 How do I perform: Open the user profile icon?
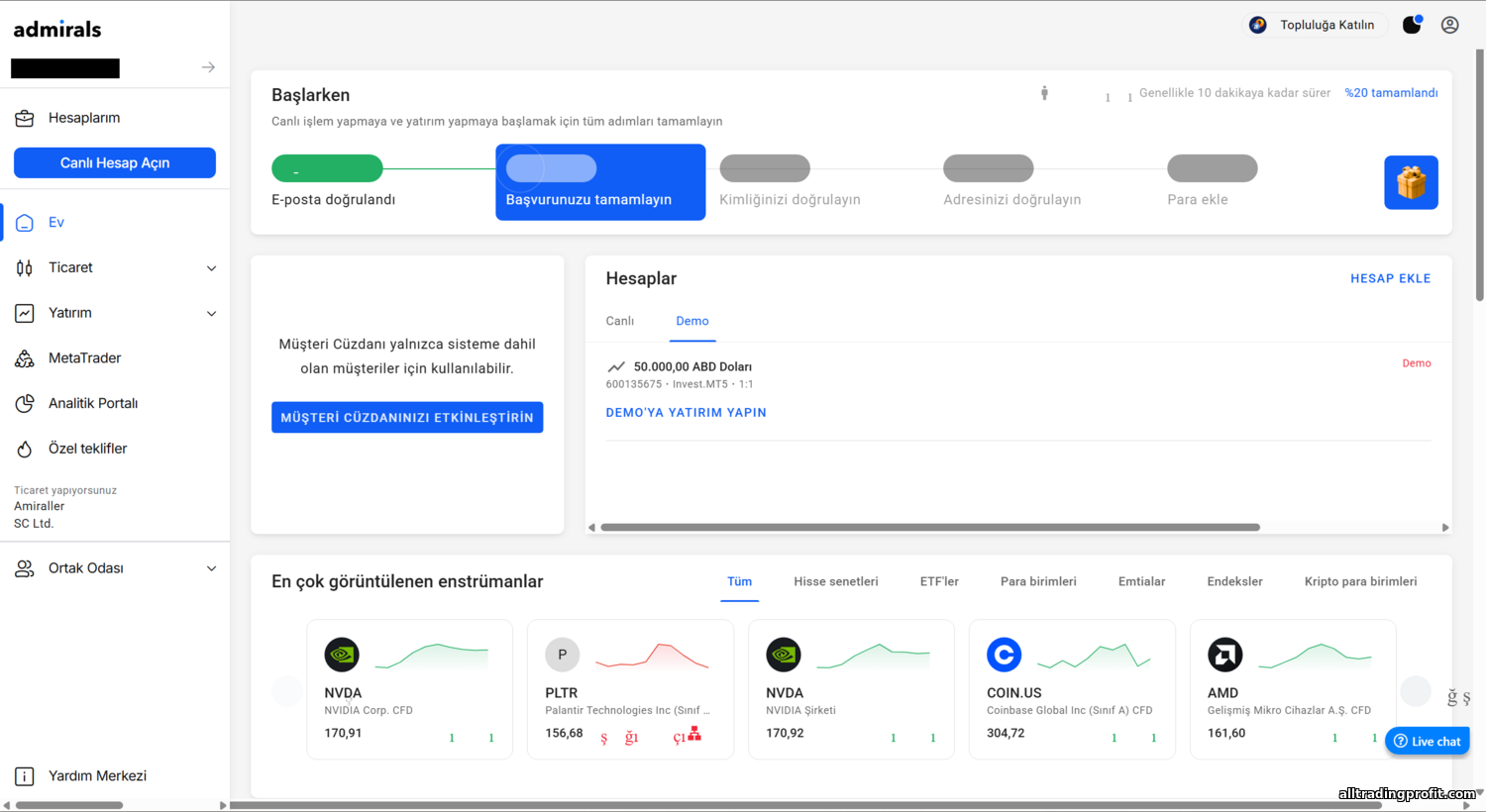pyautogui.click(x=1449, y=25)
